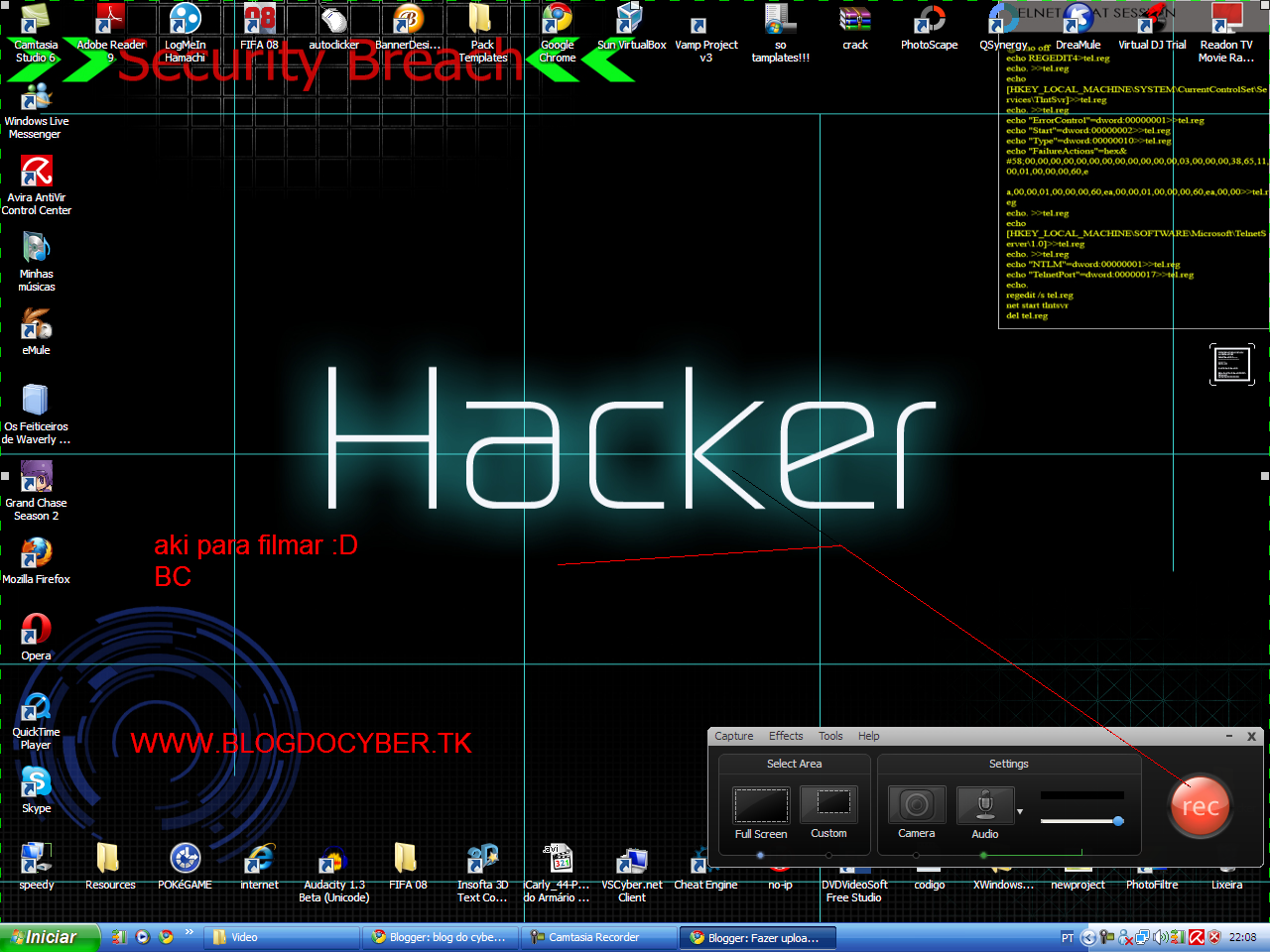Launch Google Chrome desktop shortcut
Image resolution: width=1270 pixels, height=952 pixels.
557,33
